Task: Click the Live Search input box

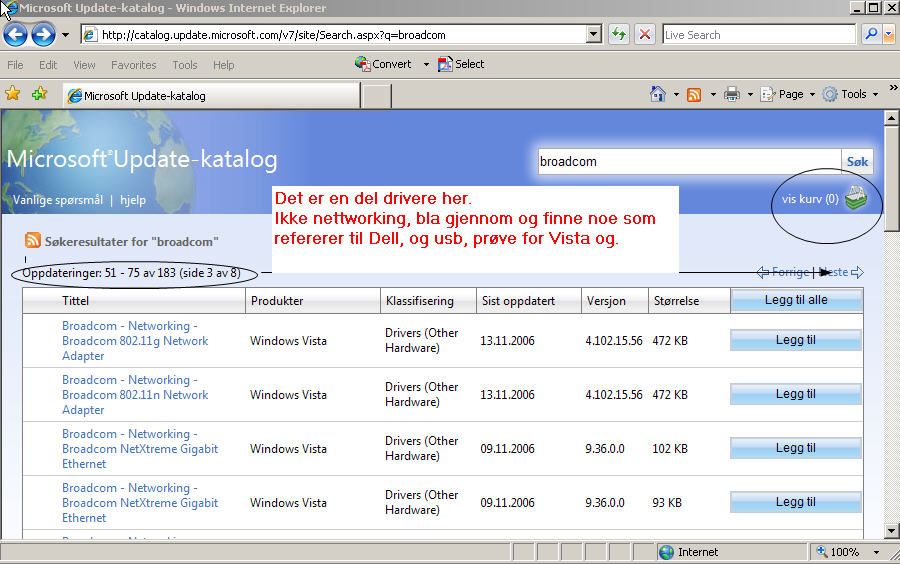Action: (759, 35)
